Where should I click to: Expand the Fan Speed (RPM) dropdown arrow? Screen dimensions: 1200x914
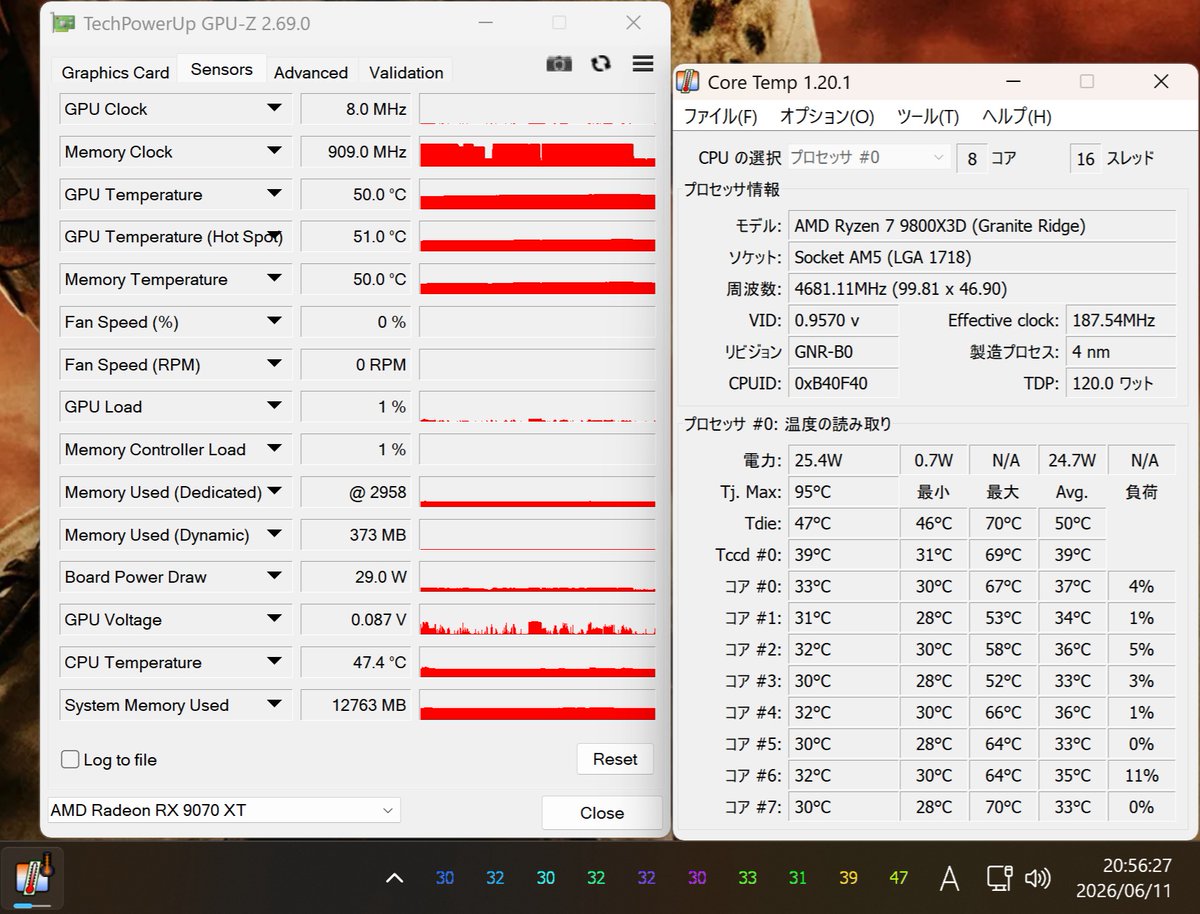coord(274,364)
